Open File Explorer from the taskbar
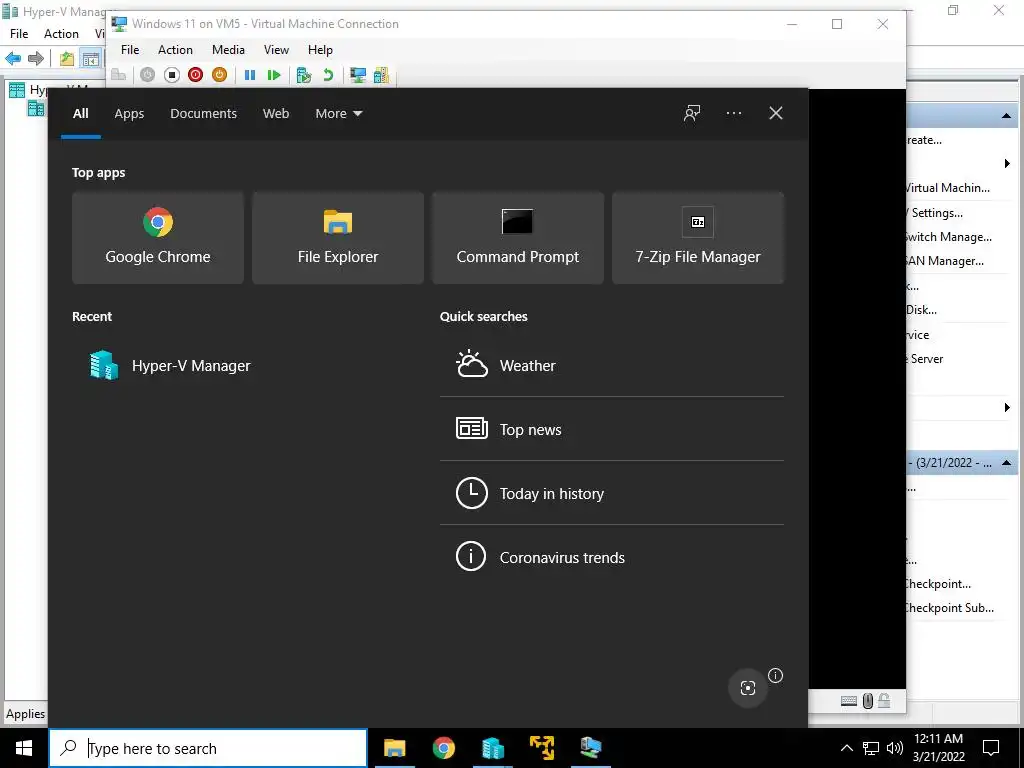Image resolution: width=1024 pixels, height=768 pixels. [394, 748]
